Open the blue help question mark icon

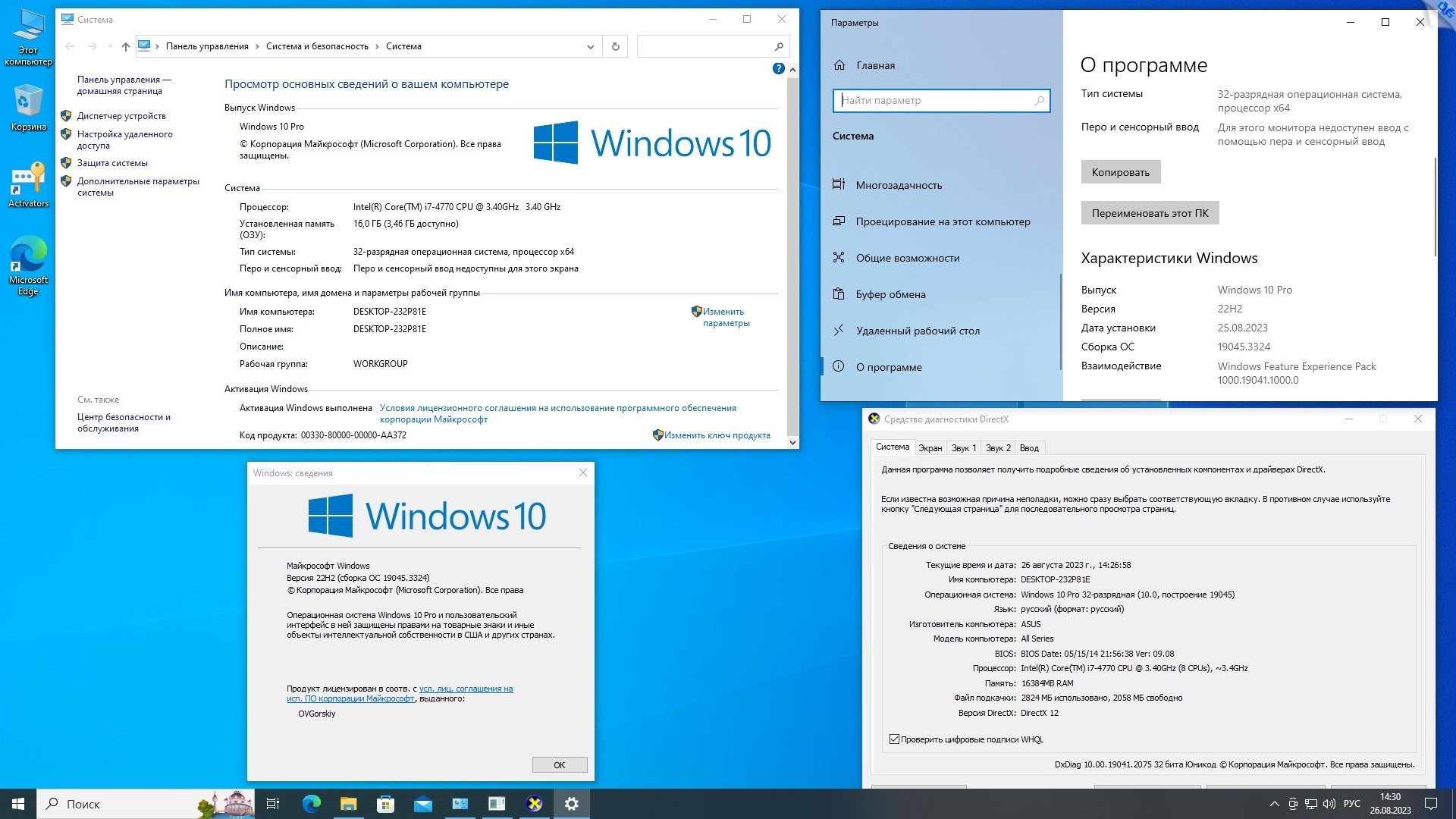(778, 68)
